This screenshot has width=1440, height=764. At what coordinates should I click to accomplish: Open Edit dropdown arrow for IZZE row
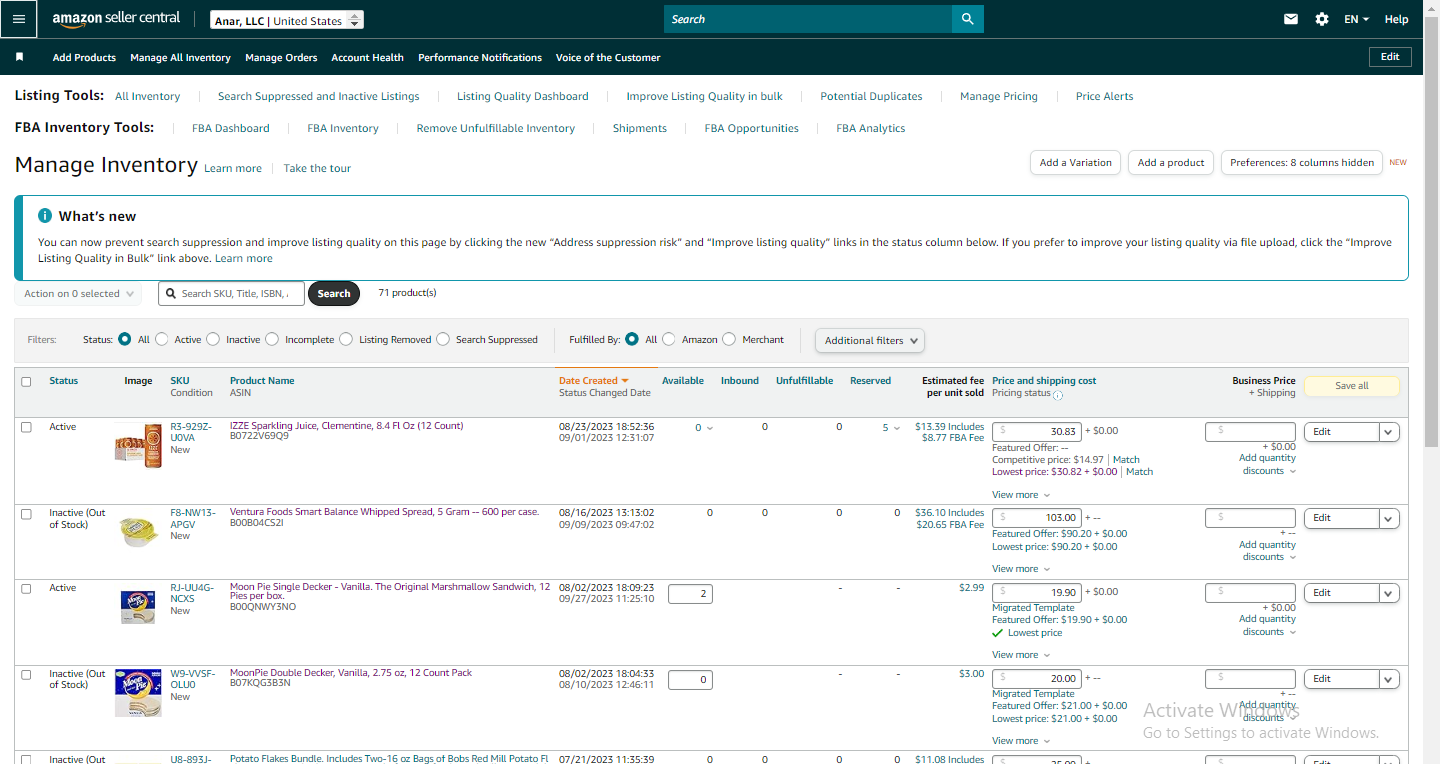coord(1389,432)
